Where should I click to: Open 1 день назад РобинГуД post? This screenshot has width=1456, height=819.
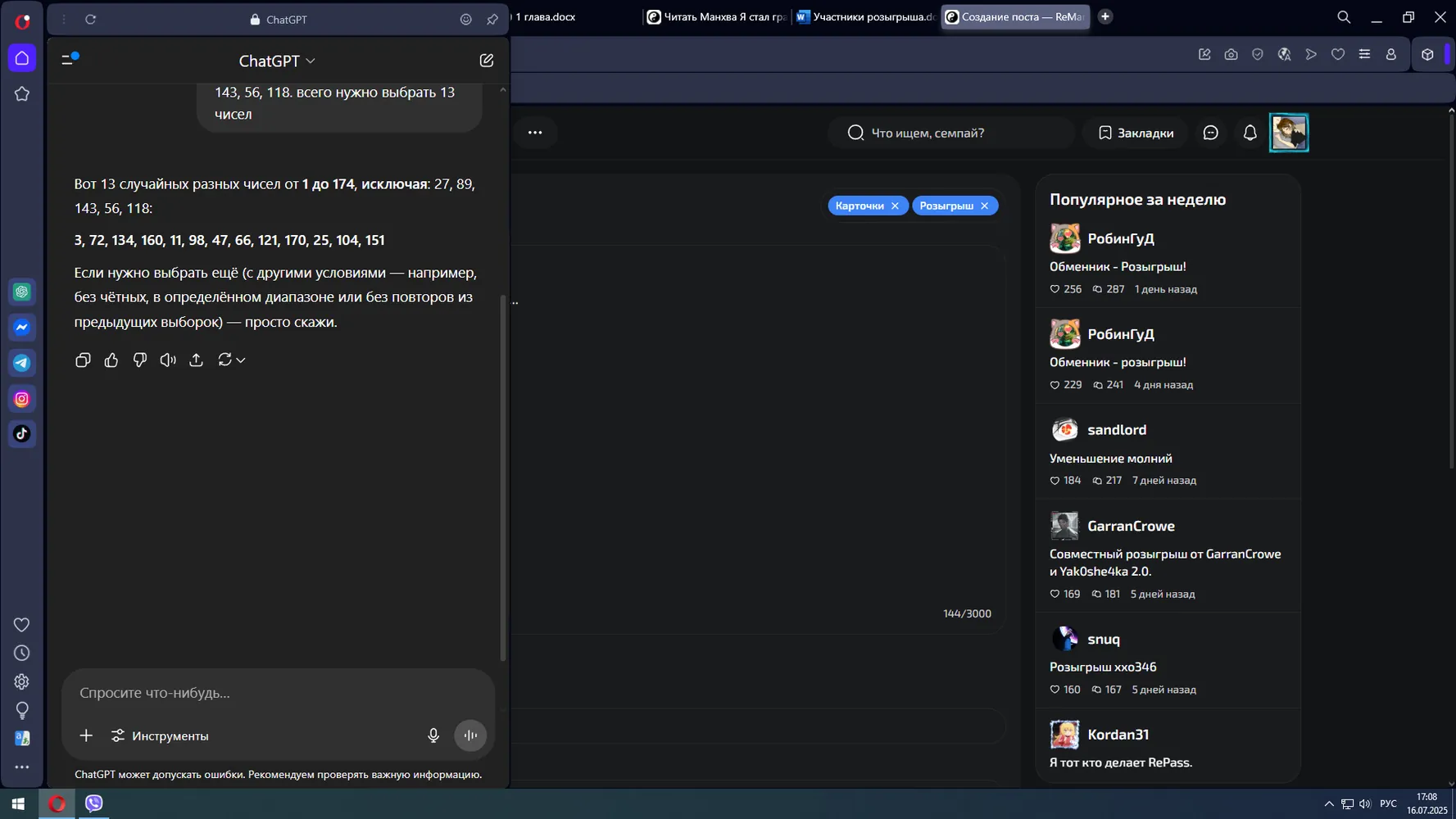pyautogui.click(x=1118, y=267)
